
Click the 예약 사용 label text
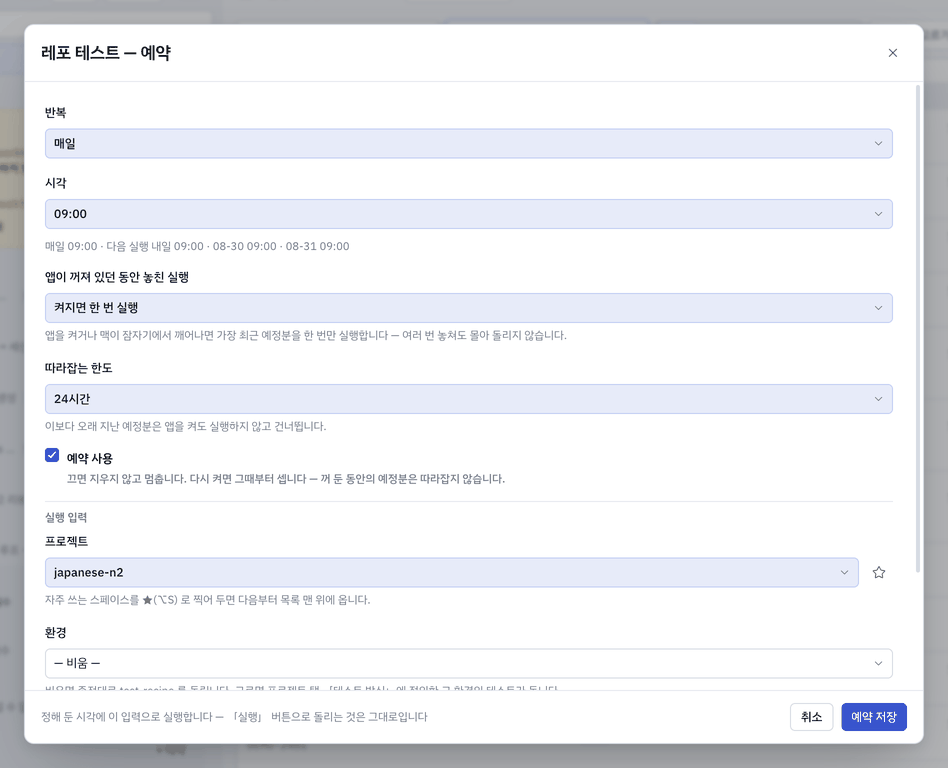click(89, 458)
